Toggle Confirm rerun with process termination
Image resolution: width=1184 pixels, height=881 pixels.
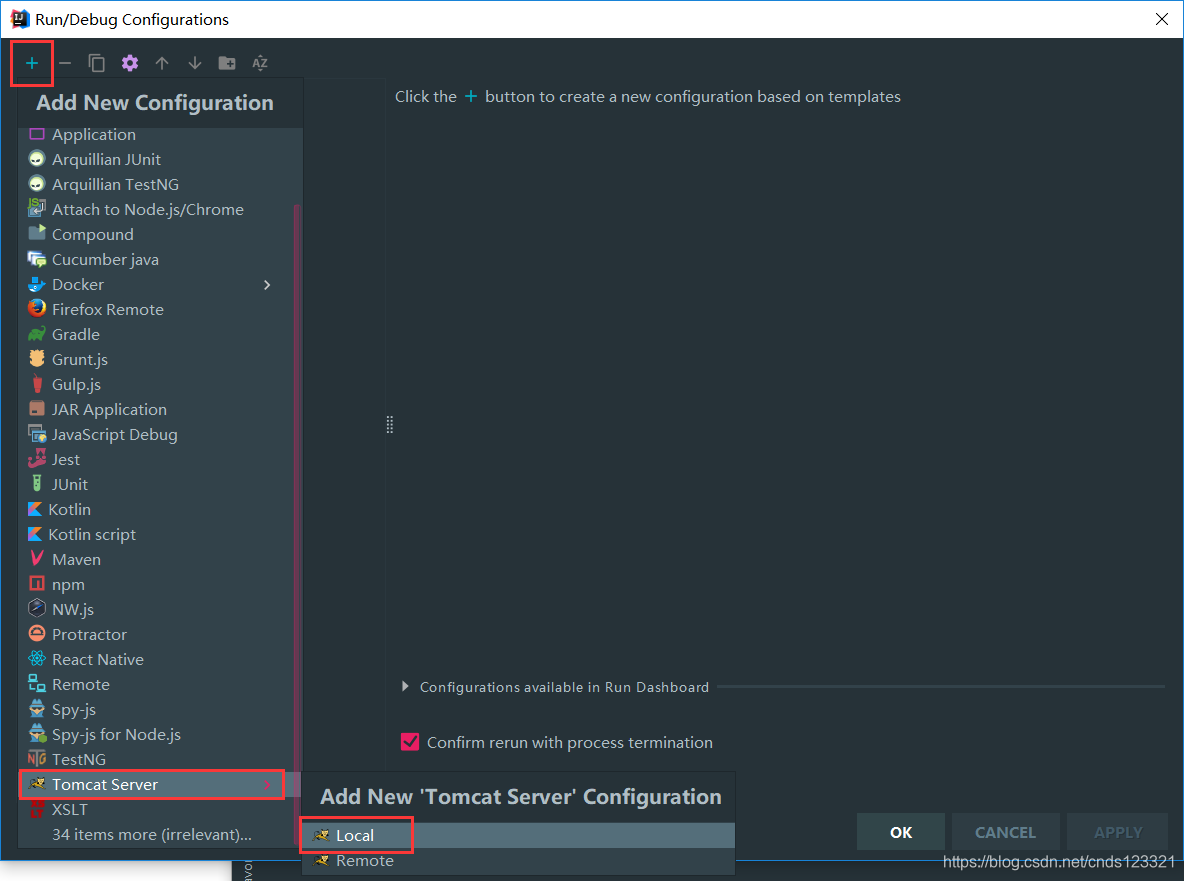[410, 742]
